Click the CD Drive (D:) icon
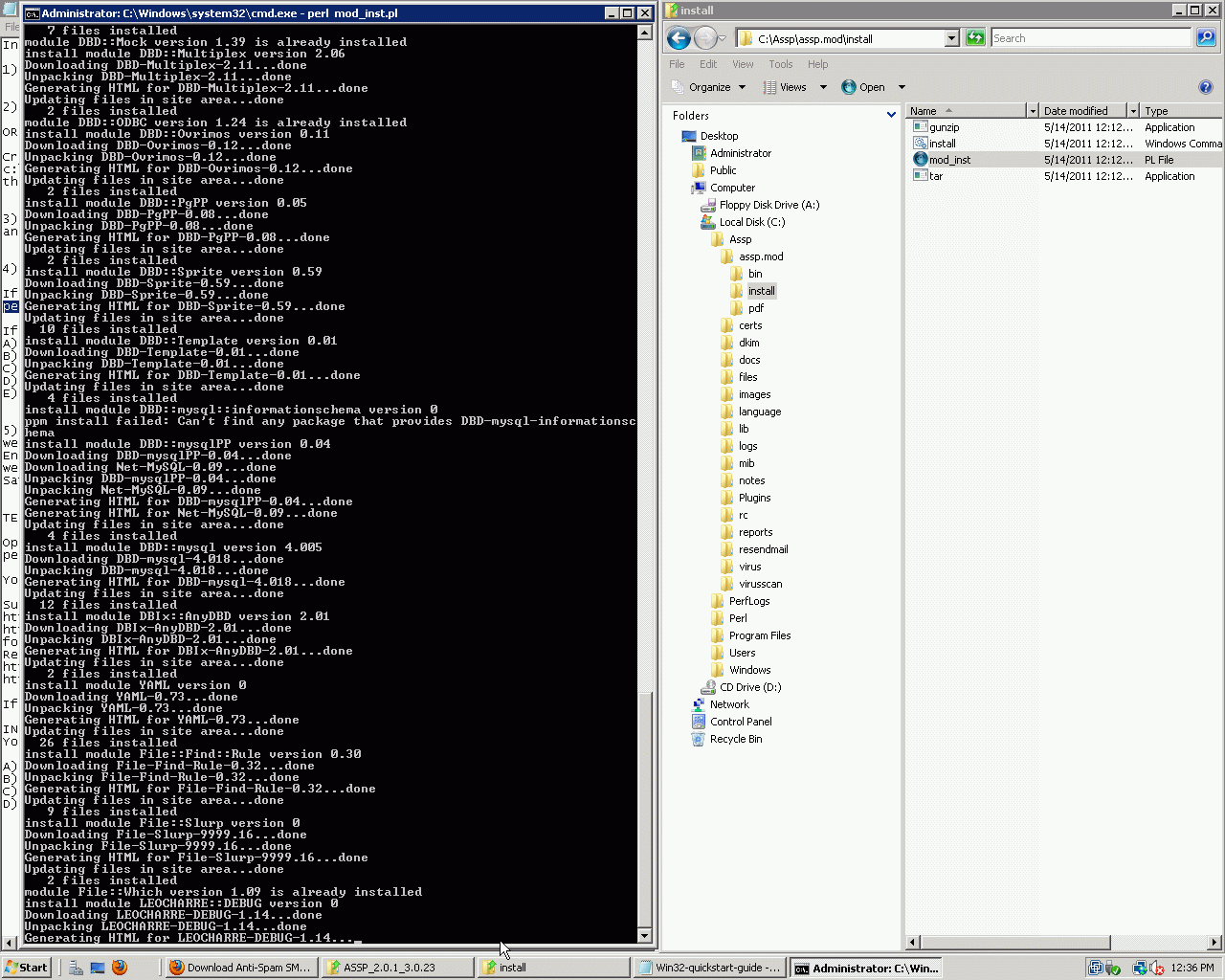 (708, 687)
